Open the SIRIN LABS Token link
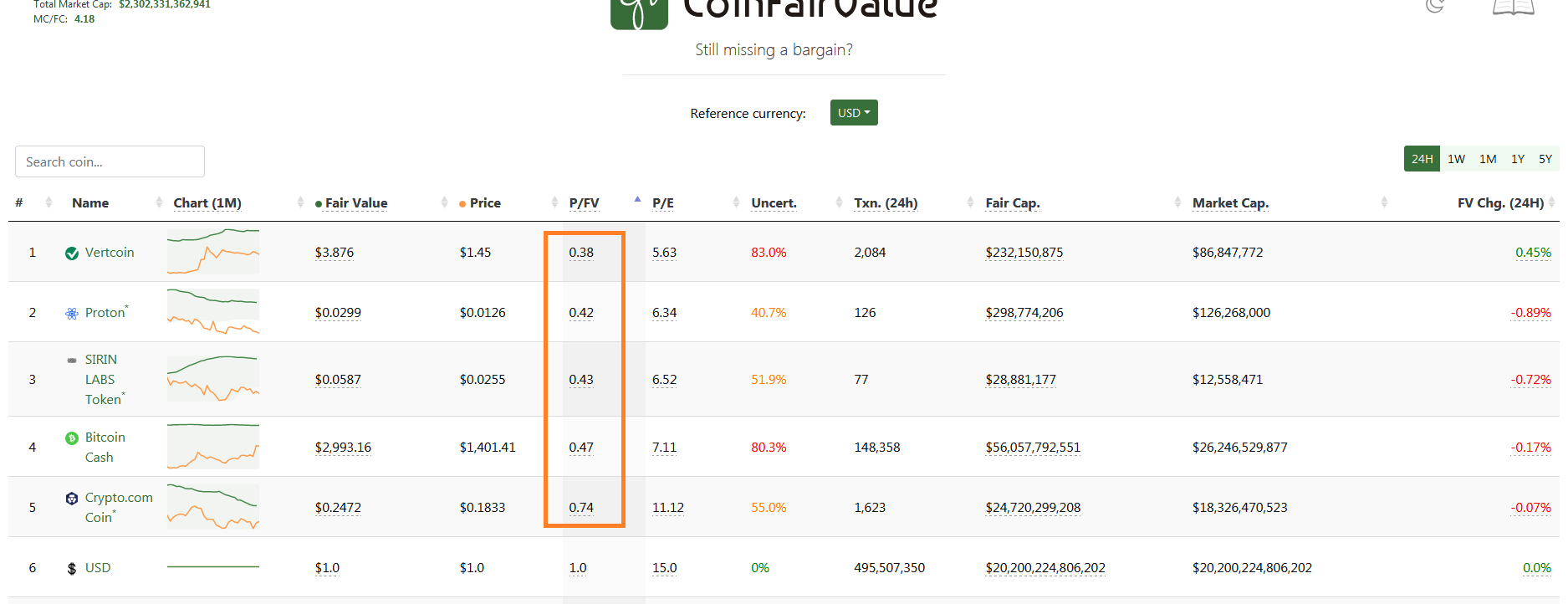 coord(105,380)
